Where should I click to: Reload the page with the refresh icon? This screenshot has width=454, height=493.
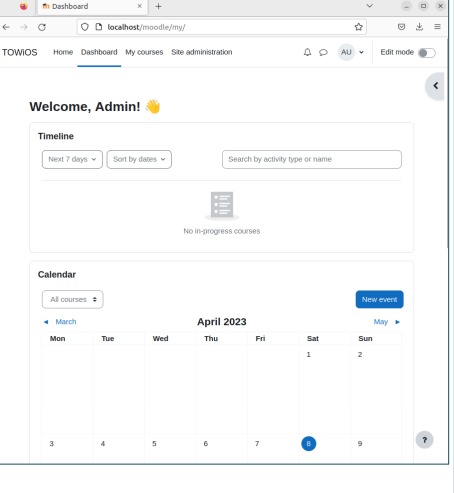point(42,27)
